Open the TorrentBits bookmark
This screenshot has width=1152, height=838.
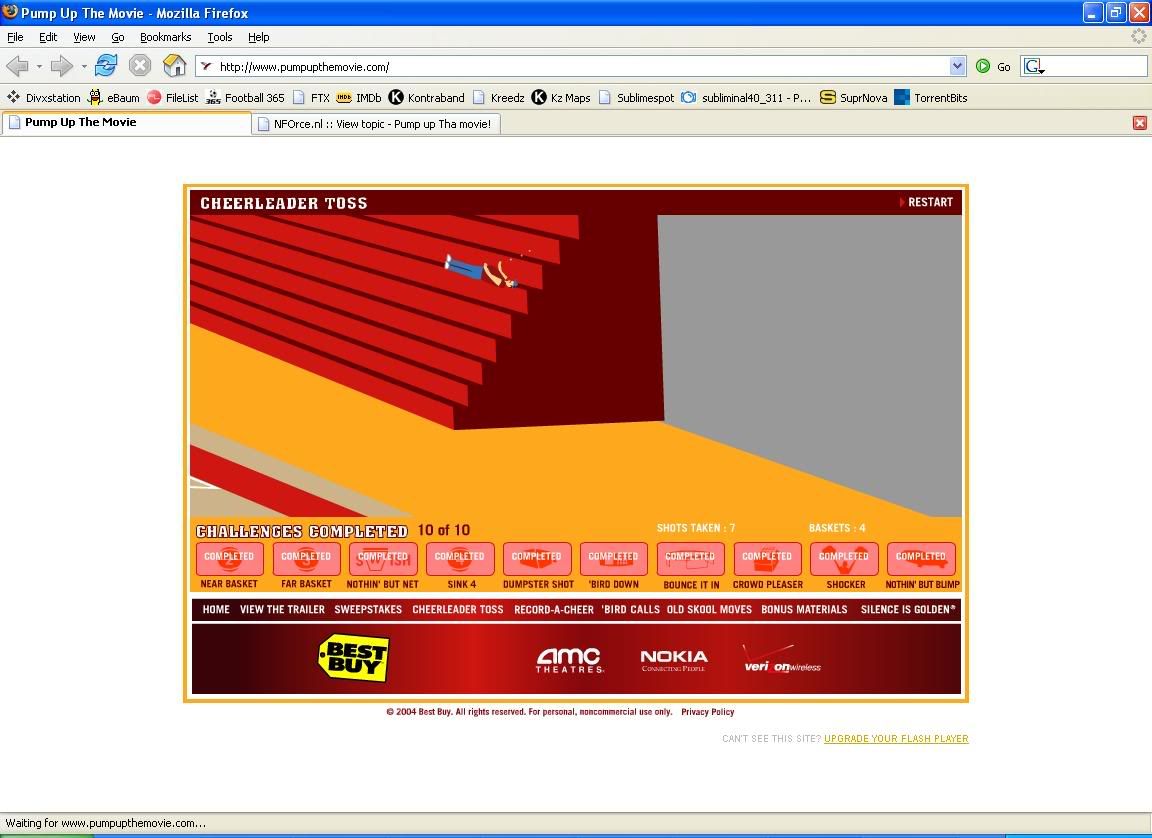931,97
